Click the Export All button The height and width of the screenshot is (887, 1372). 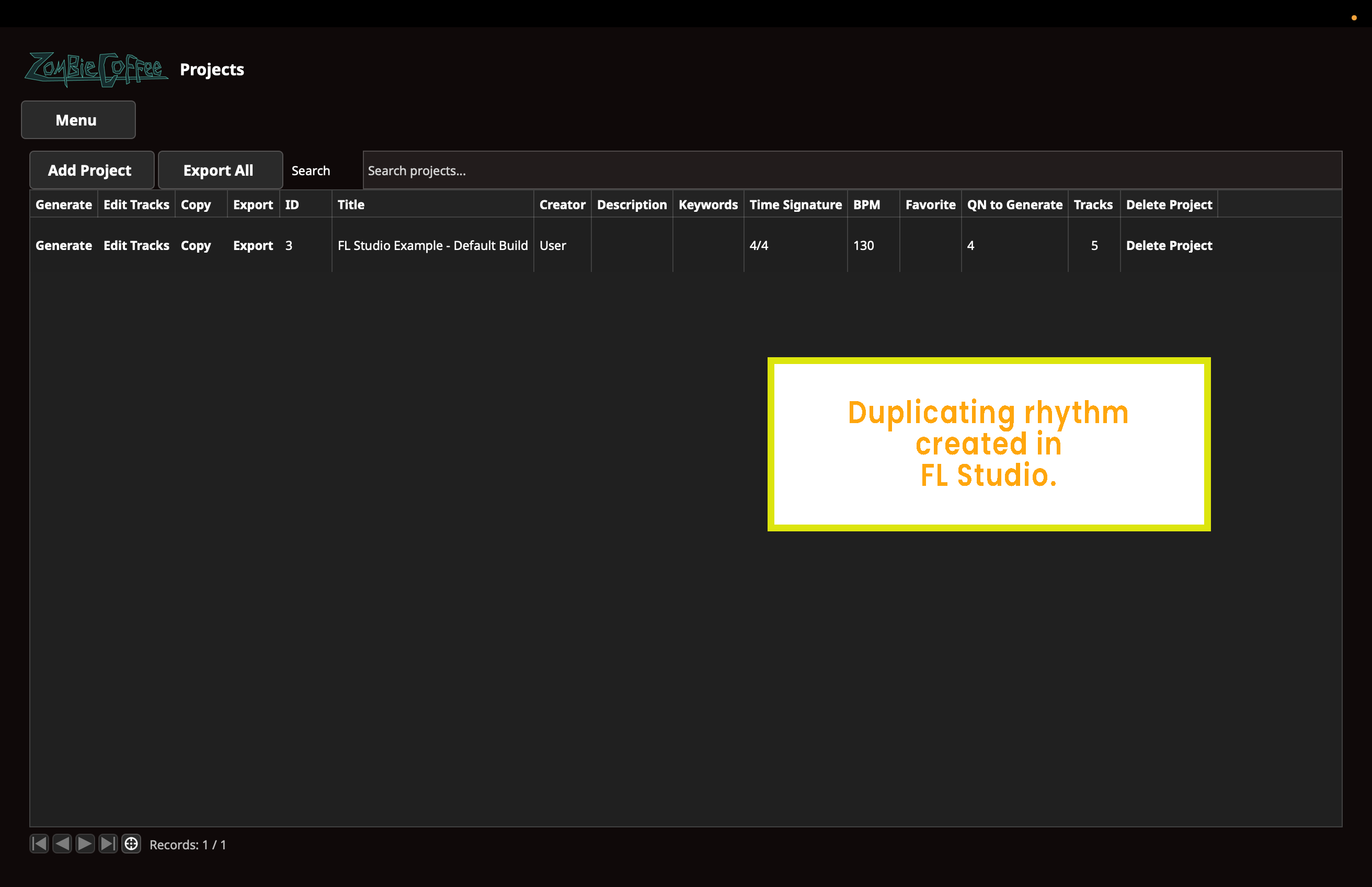221,170
